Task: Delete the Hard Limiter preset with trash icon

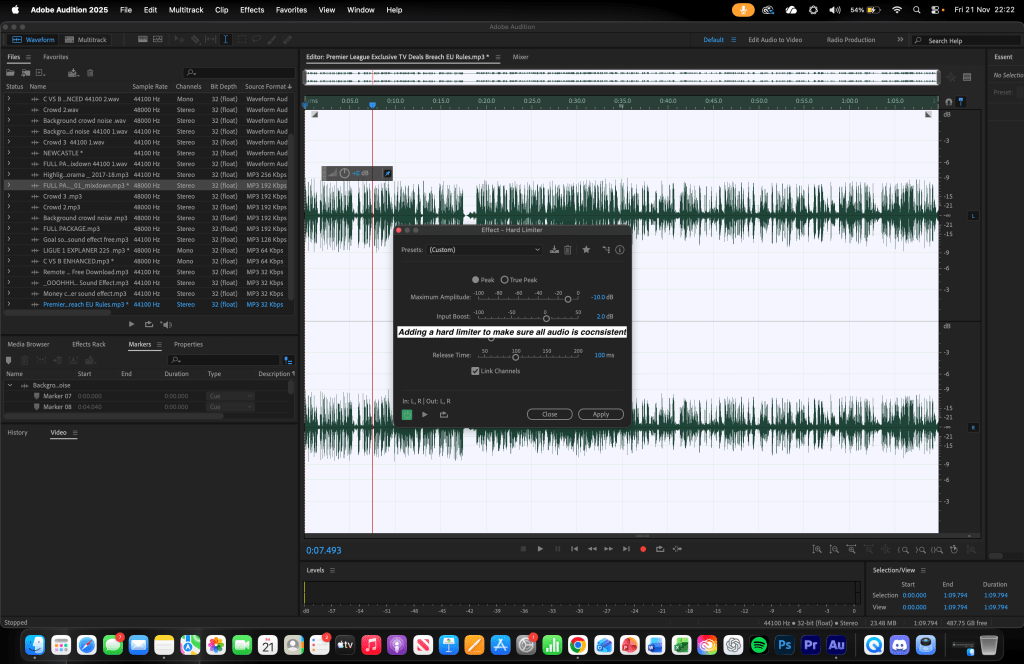Action: point(568,250)
